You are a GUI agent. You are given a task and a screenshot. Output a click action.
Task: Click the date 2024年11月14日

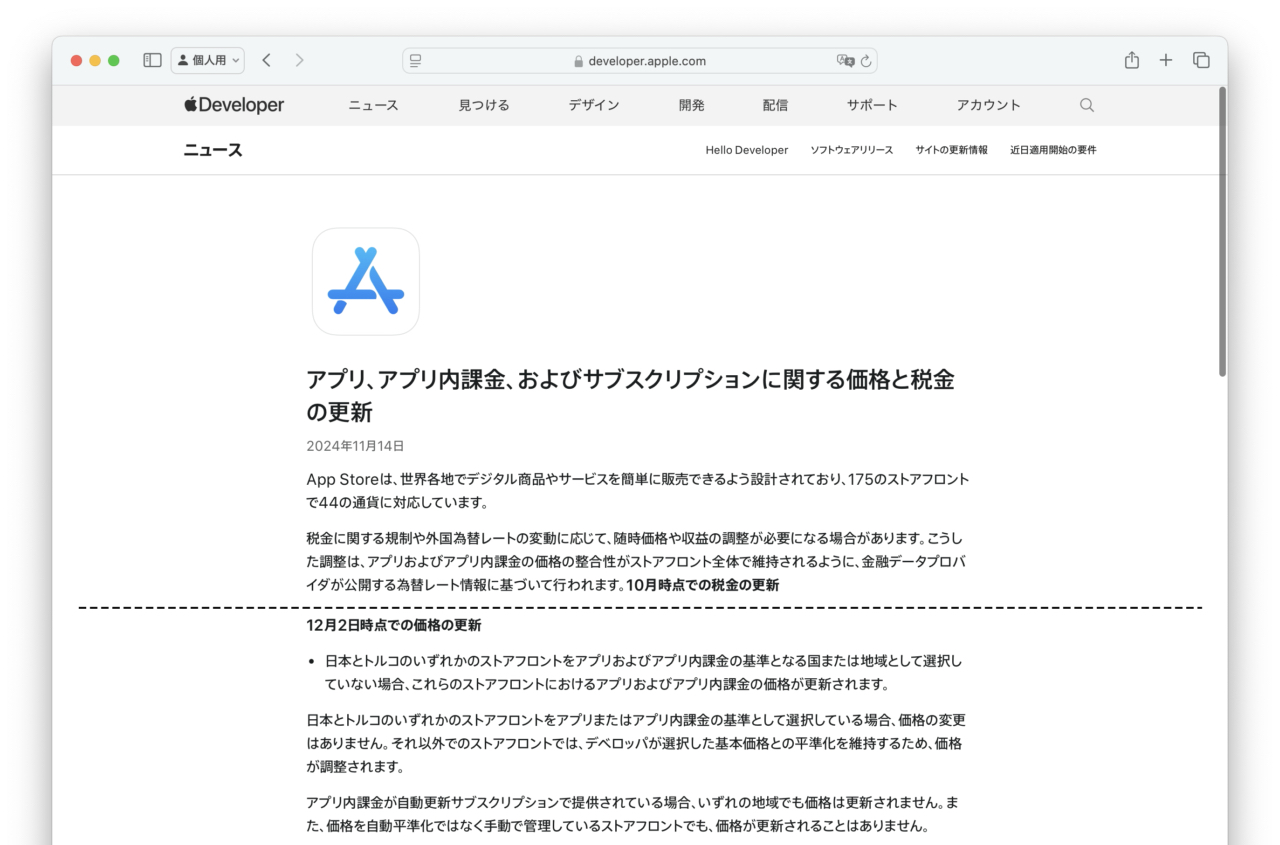pyautogui.click(x=355, y=446)
